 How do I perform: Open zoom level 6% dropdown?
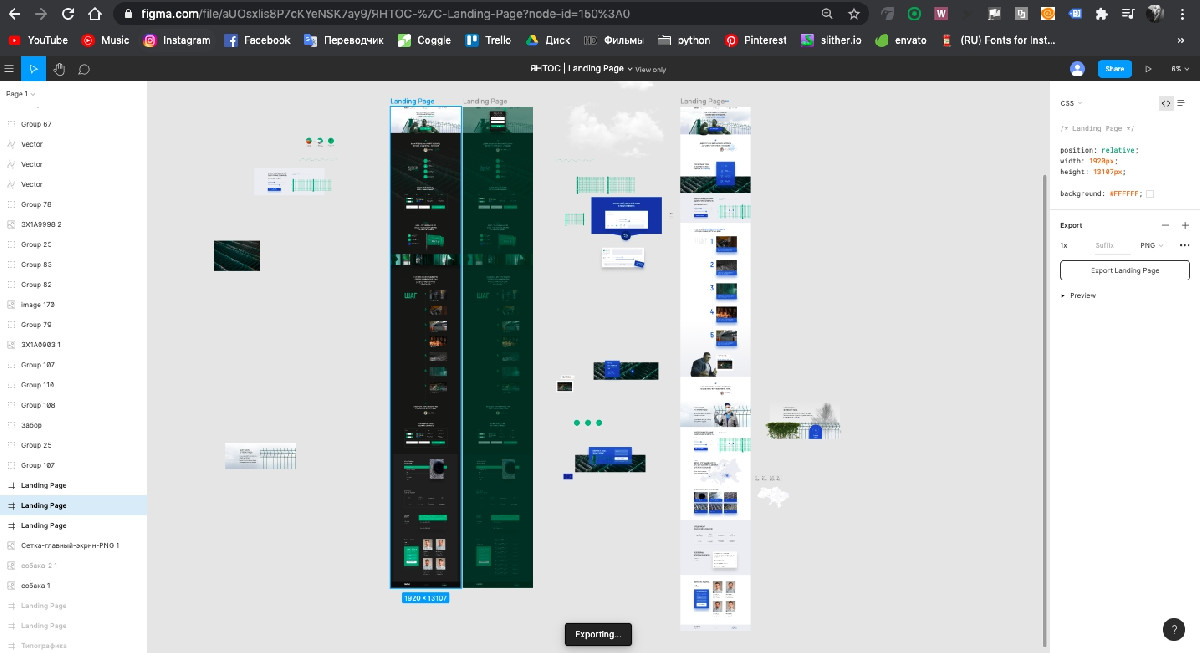click(1179, 69)
